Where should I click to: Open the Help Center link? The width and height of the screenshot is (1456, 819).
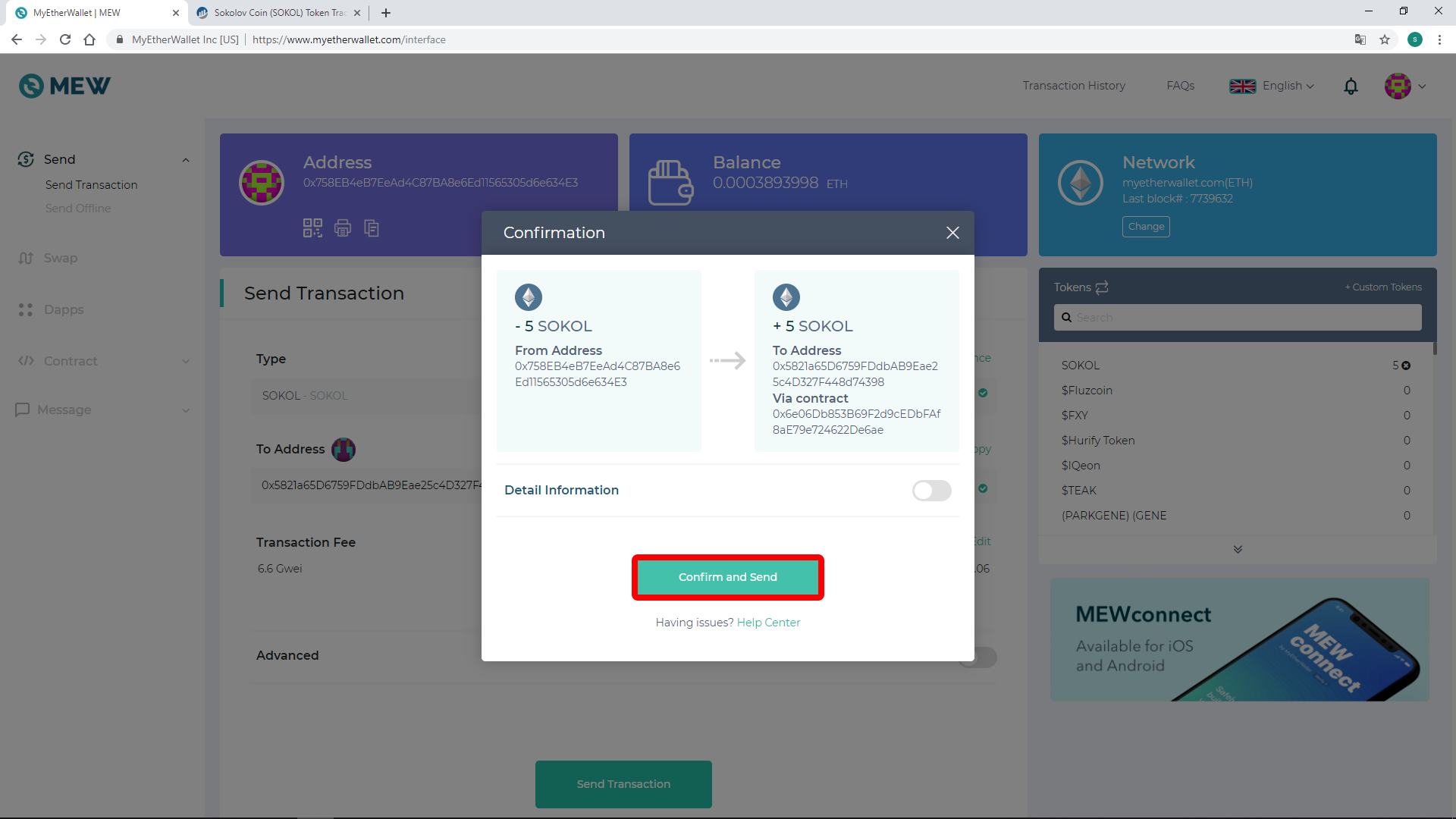point(768,623)
